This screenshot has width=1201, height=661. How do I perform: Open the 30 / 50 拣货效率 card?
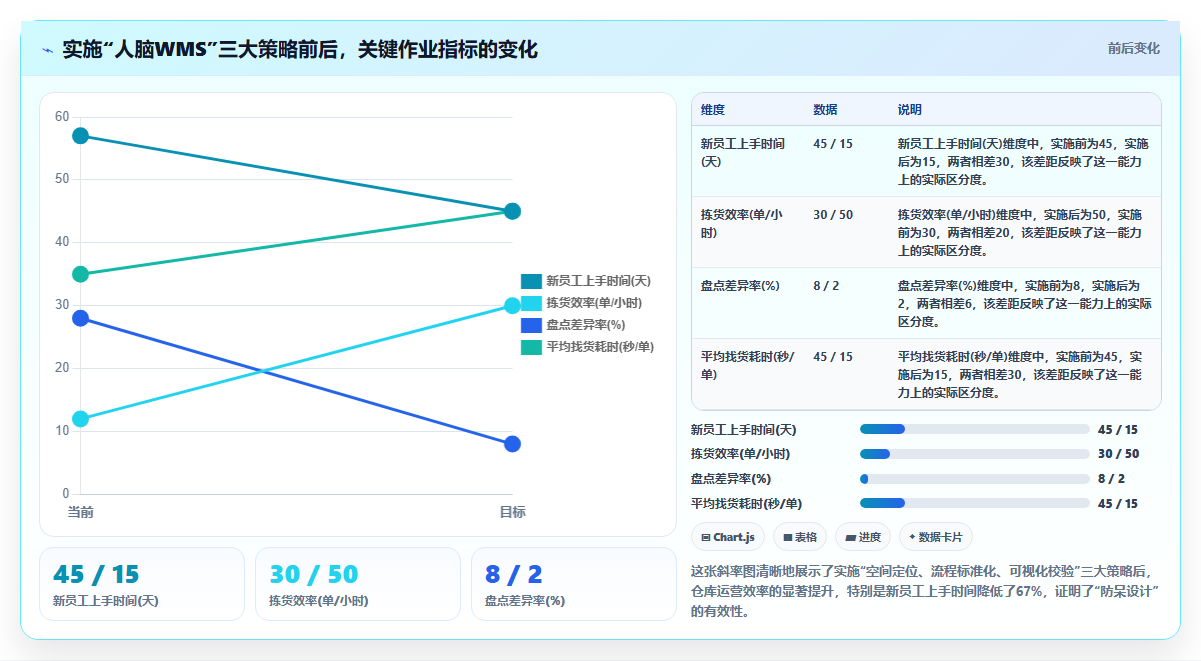358,584
